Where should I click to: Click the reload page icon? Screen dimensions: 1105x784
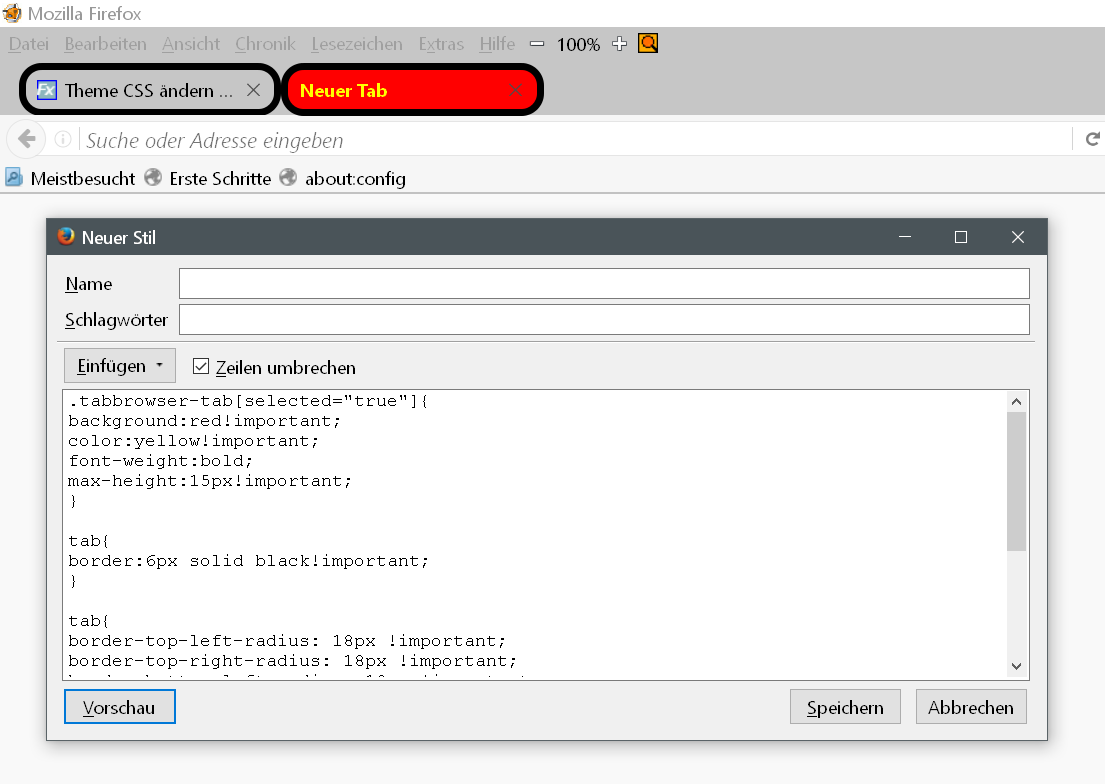click(1092, 140)
